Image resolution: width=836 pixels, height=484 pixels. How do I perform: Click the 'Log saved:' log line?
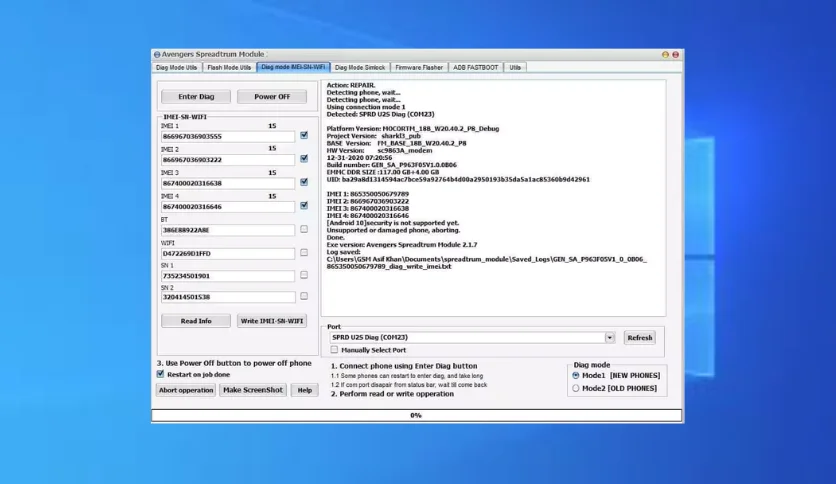click(343, 252)
